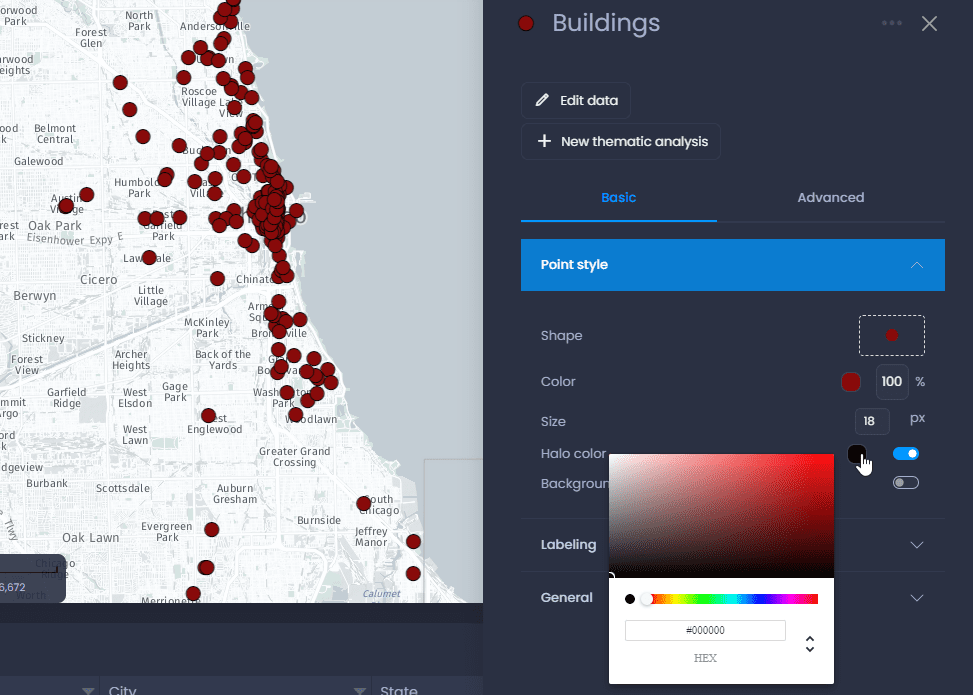Viewport: 973px width, 695px height.
Task: Toggle off the Halo color switch
Action: [x=905, y=454]
